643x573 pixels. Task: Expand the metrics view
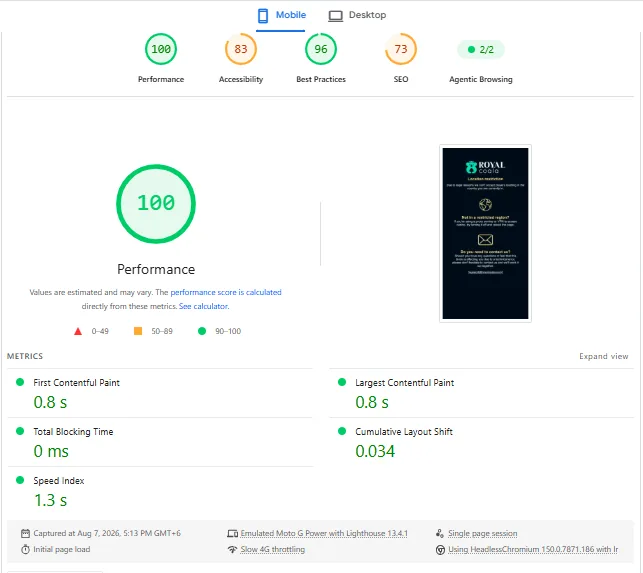[604, 356]
